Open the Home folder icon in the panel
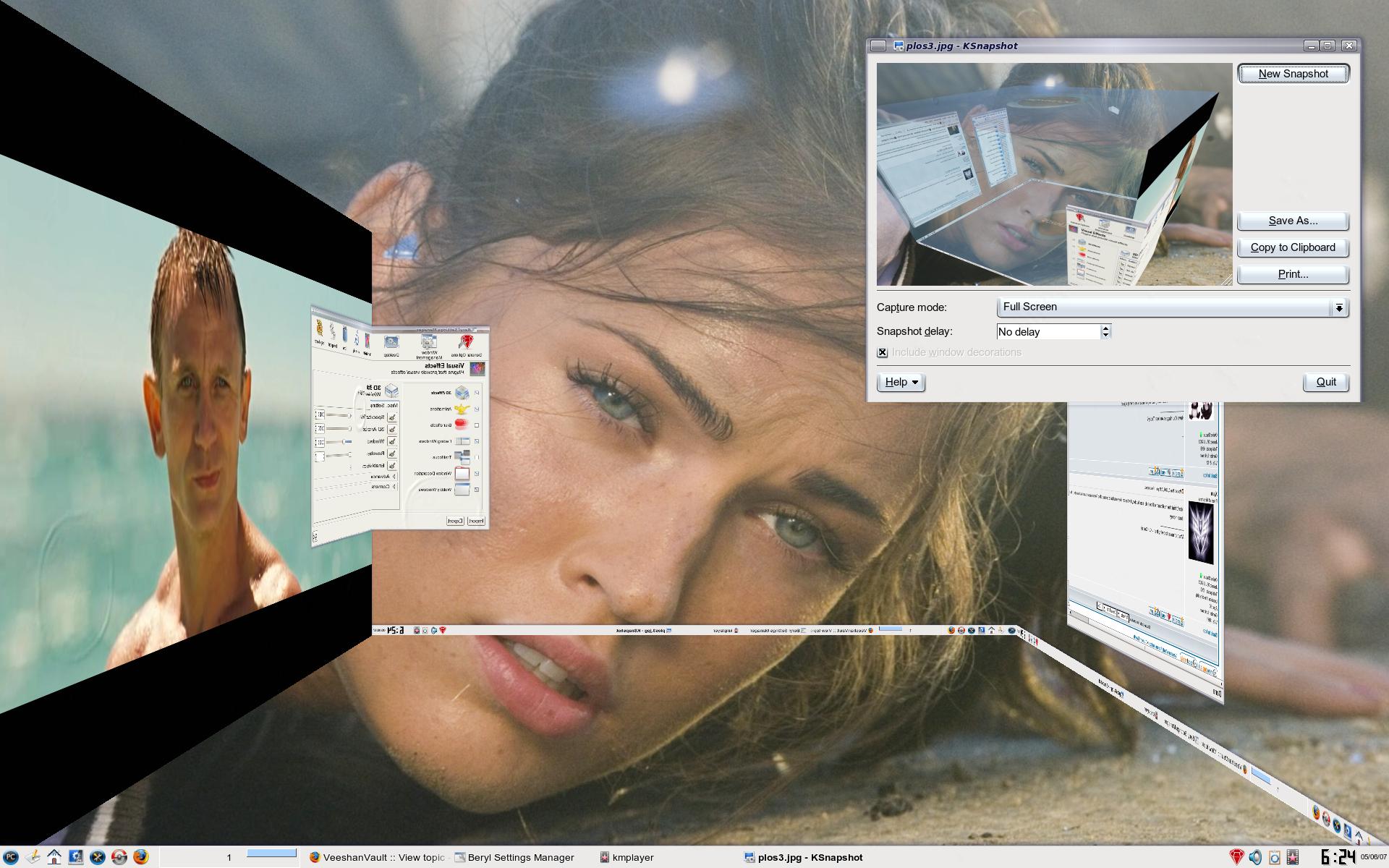This screenshot has width=1389, height=868. [x=54, y=857]
